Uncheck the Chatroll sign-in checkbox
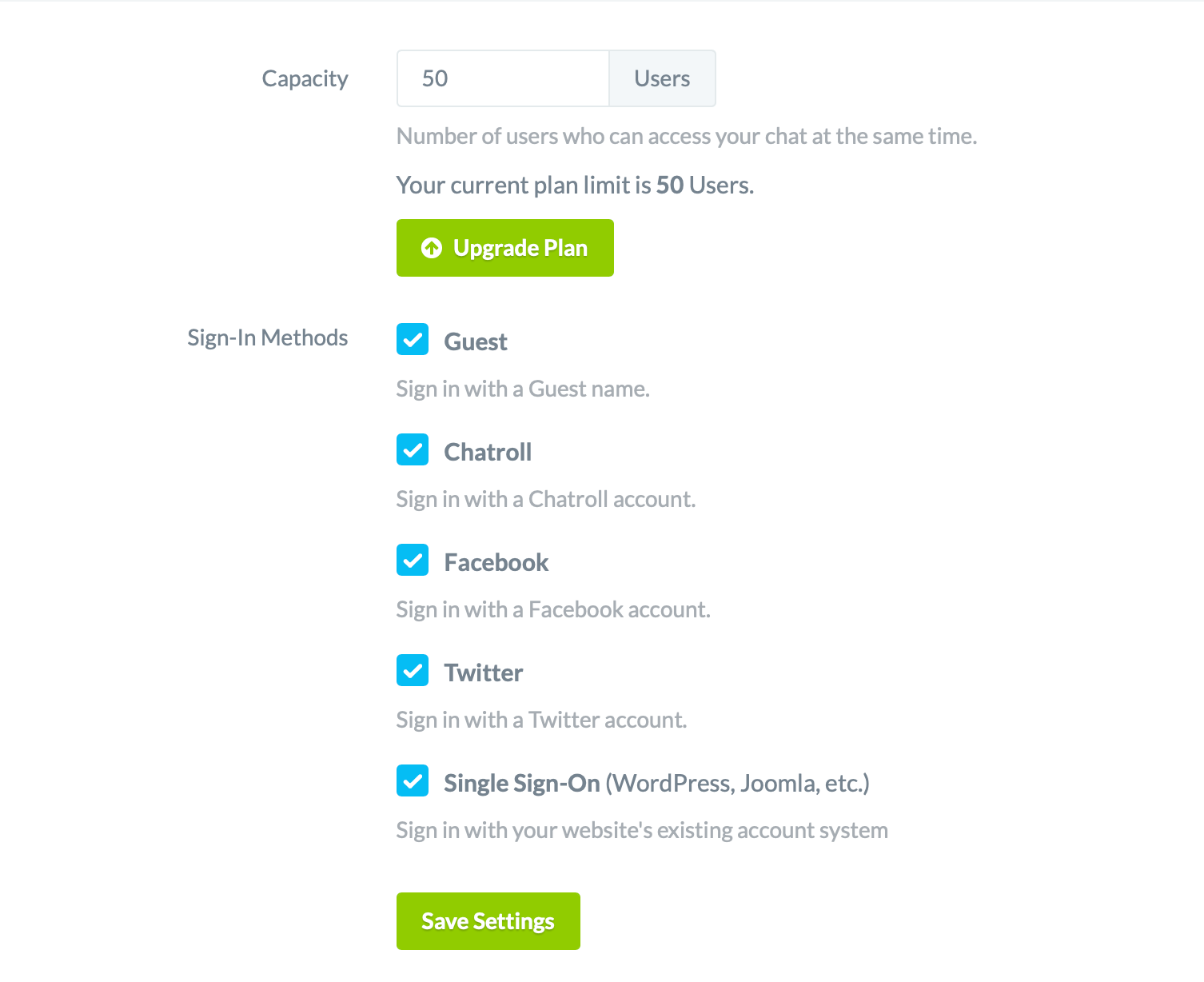Screen dimensions: 1204x982 pos(413,449)
